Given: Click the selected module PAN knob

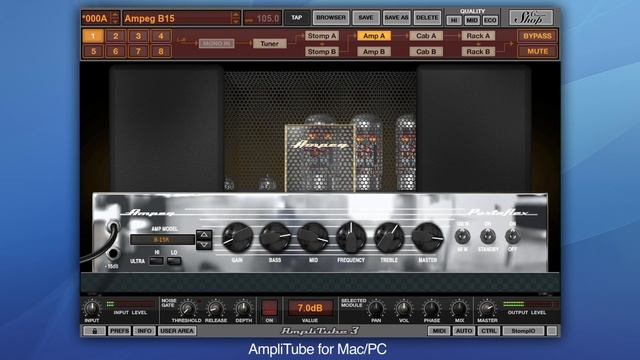Looking at the screenshot, I should tap(376, 309).
